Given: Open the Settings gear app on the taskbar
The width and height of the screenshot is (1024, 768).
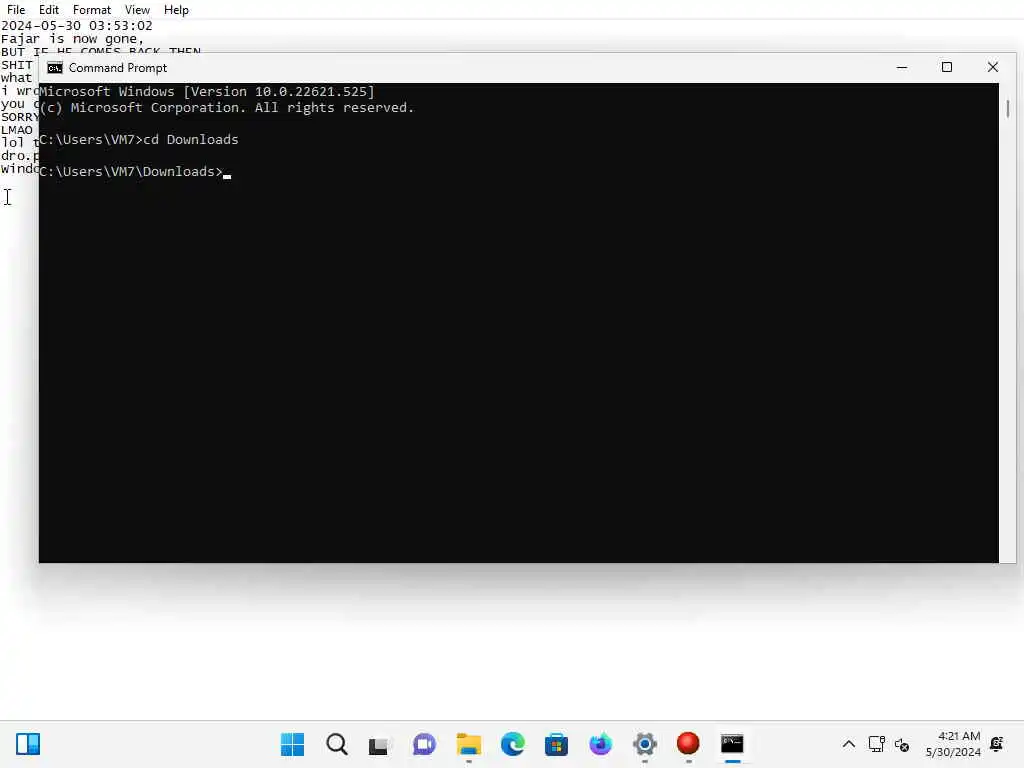Looking at the screenshot, I should point(645,744).
